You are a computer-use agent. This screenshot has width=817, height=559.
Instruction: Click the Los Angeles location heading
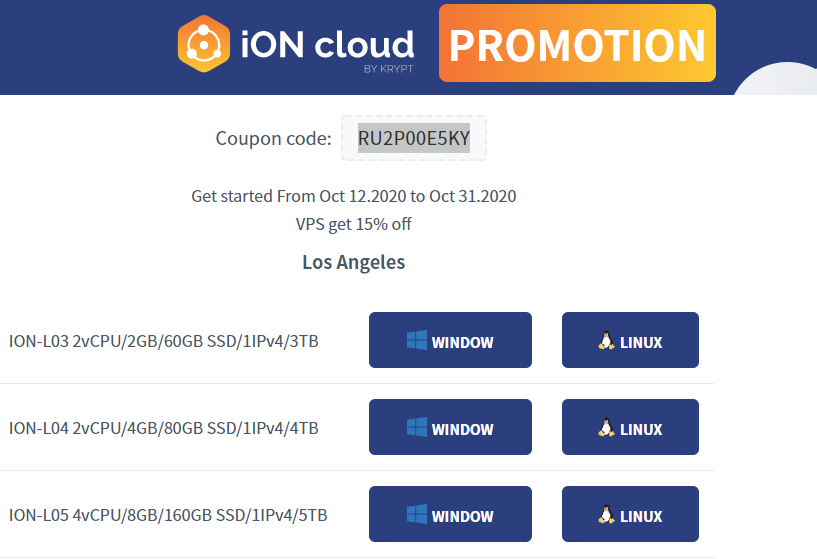pos(354,262)
